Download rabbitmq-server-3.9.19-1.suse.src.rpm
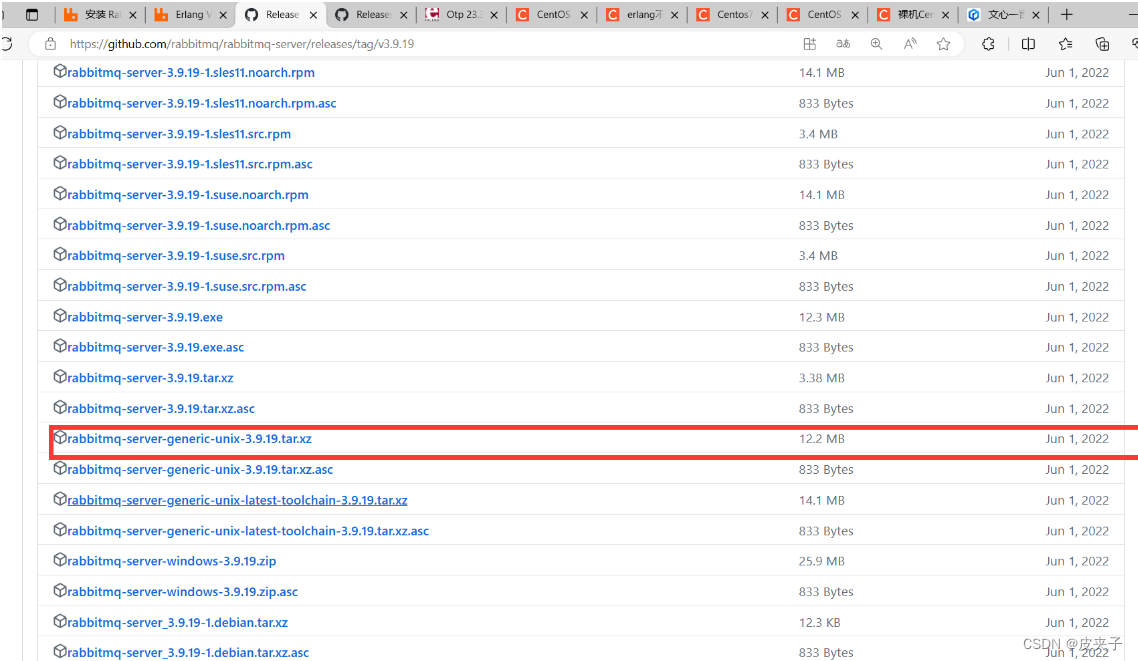 176,255
